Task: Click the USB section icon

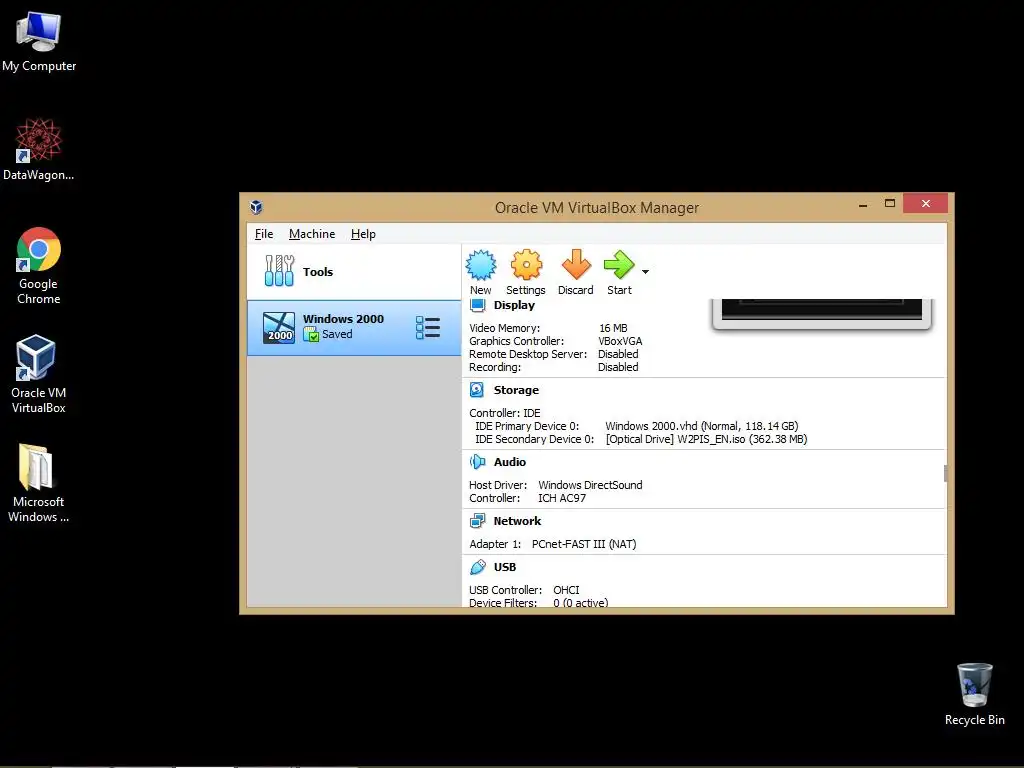Action: (477, 567)
